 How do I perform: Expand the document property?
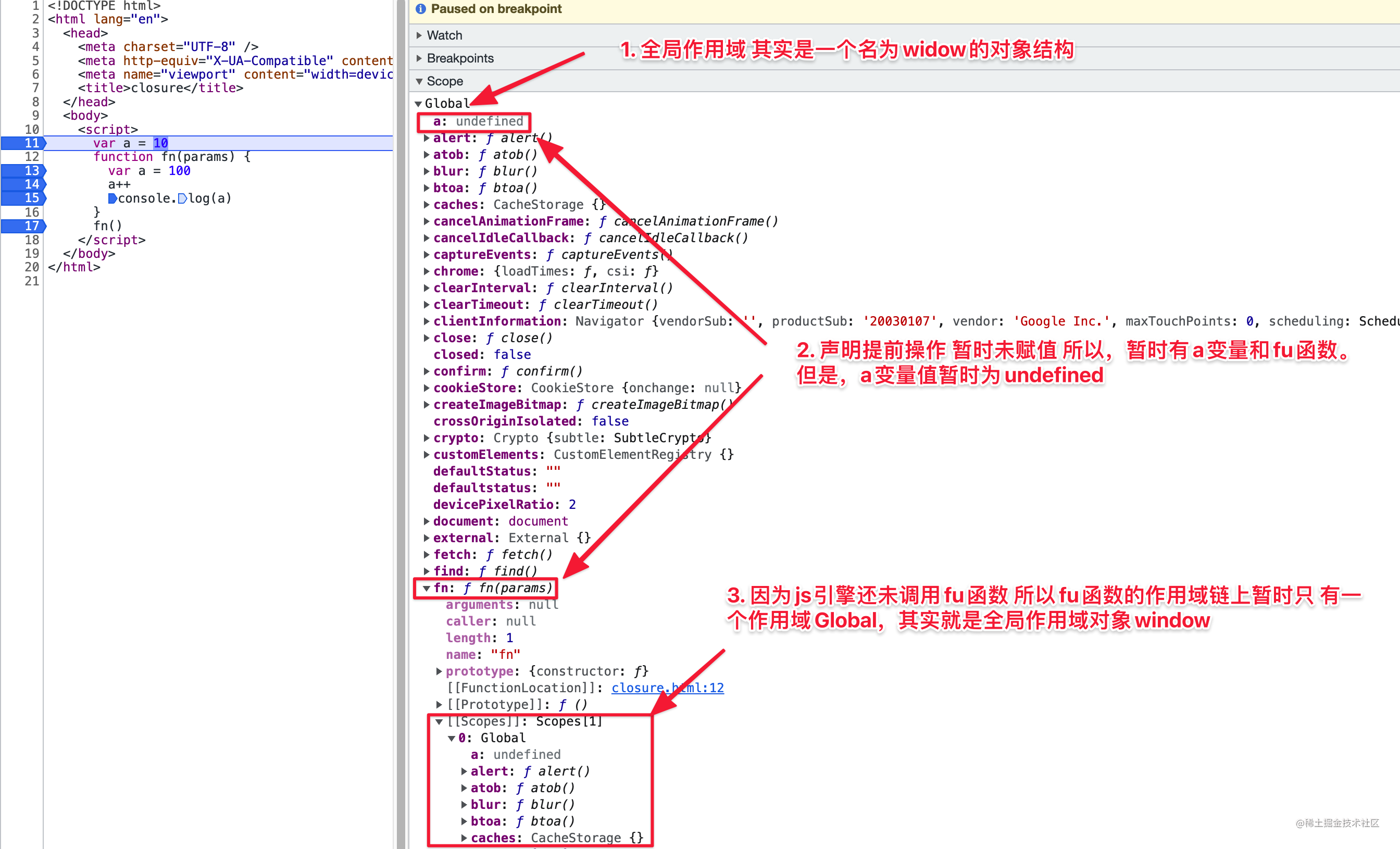[x=426, y=521]
